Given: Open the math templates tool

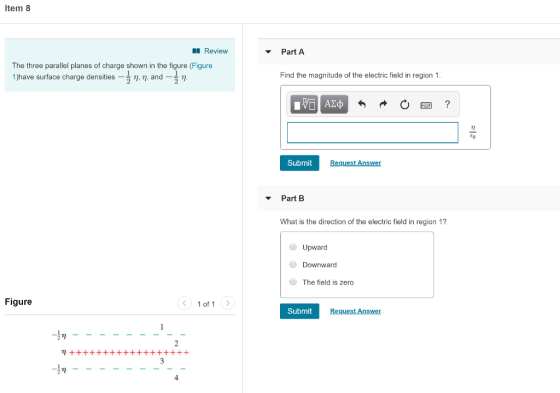Looking at the screenshot, I should point(304,104).
